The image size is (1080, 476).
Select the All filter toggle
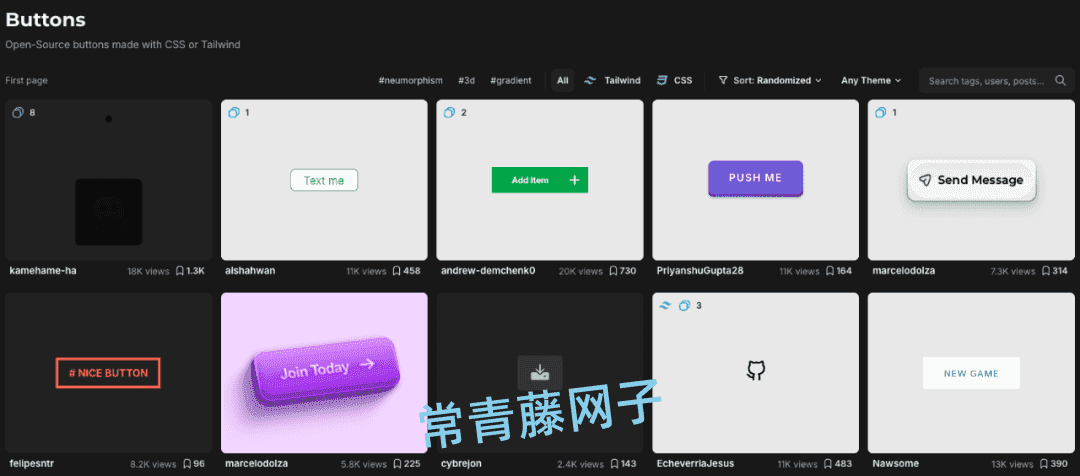563,81
